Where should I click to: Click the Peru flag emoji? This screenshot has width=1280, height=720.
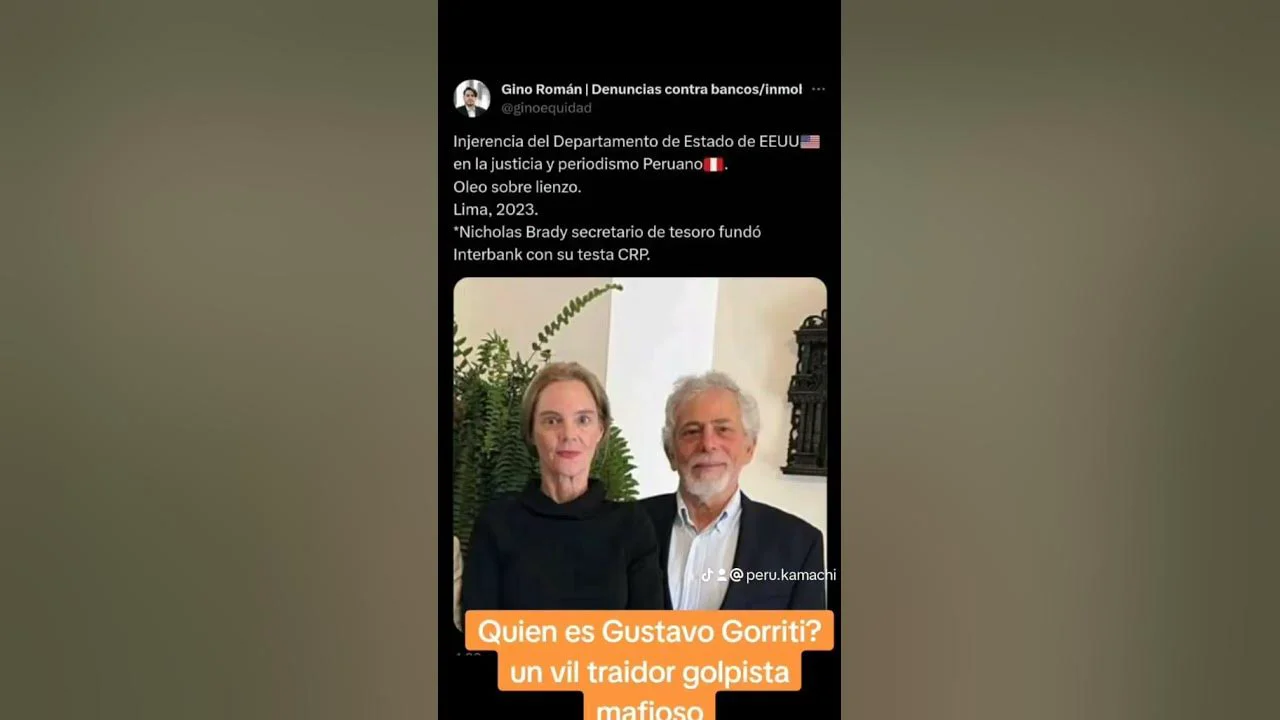click(x=713, y=164)
